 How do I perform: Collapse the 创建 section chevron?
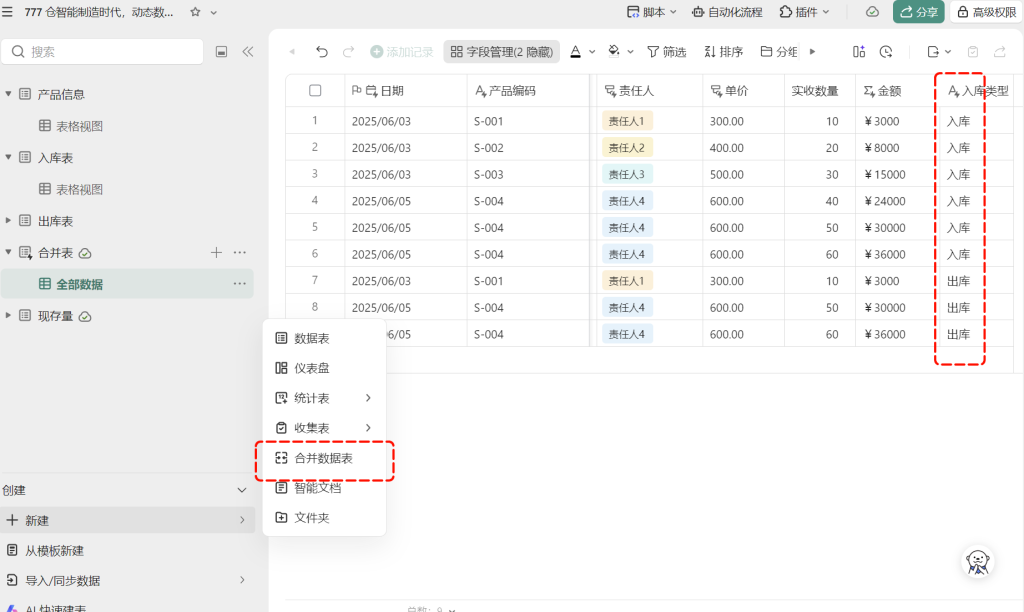[x=242, y=491]
